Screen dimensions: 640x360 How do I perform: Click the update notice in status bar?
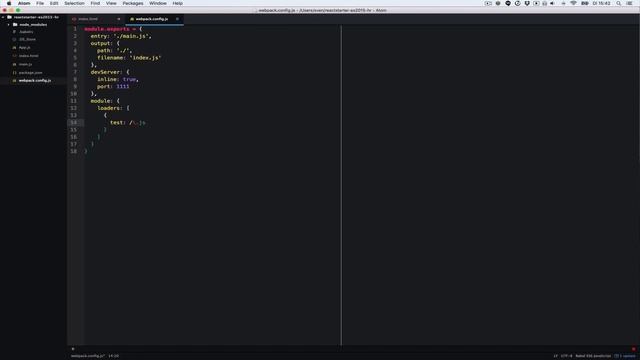tap(625, 356)
